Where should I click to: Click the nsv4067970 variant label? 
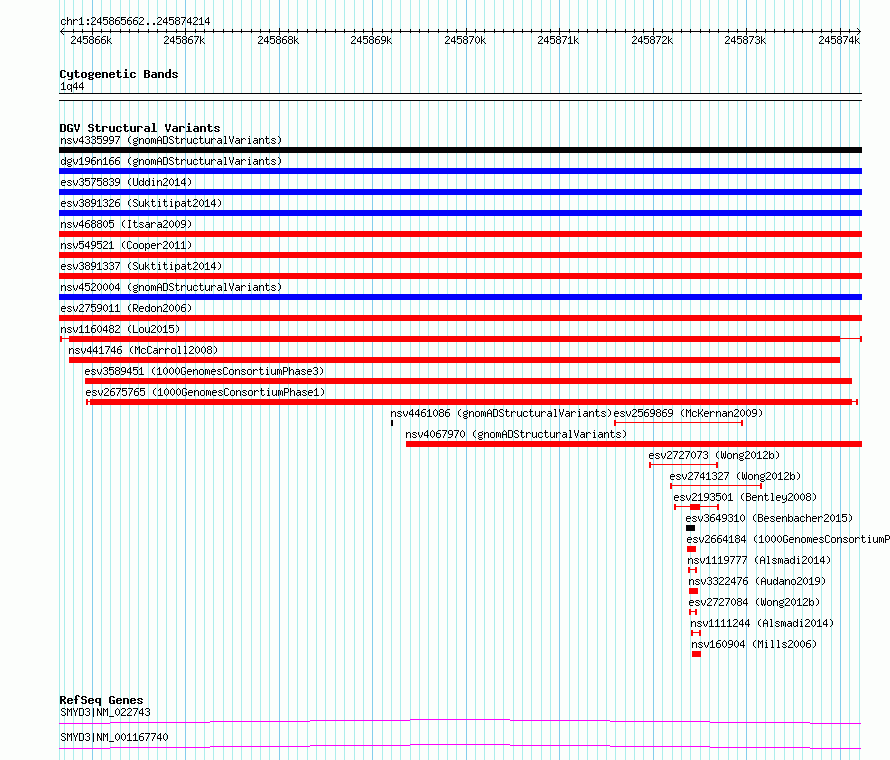516,434
